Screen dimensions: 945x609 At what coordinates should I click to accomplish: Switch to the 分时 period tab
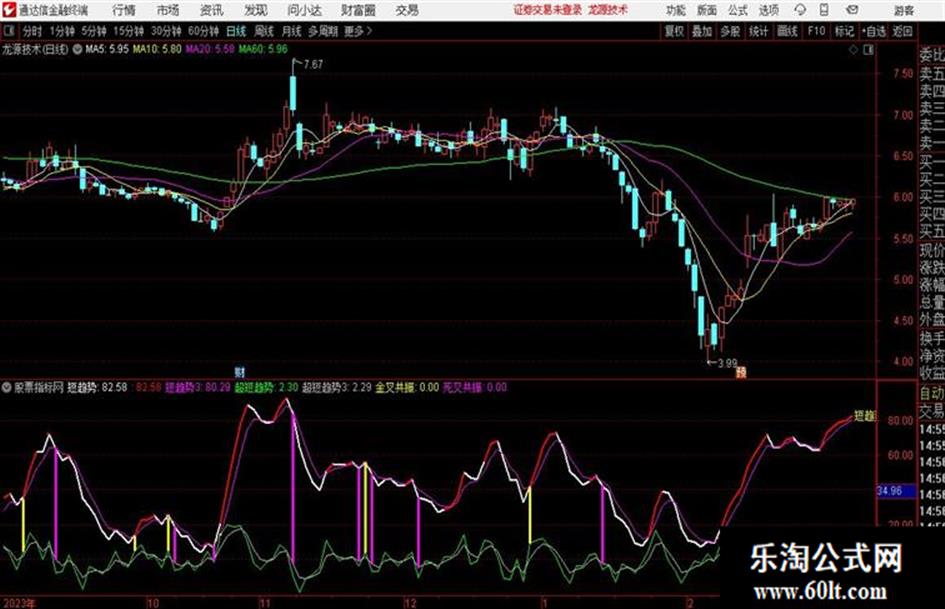[x=32, y=31]
